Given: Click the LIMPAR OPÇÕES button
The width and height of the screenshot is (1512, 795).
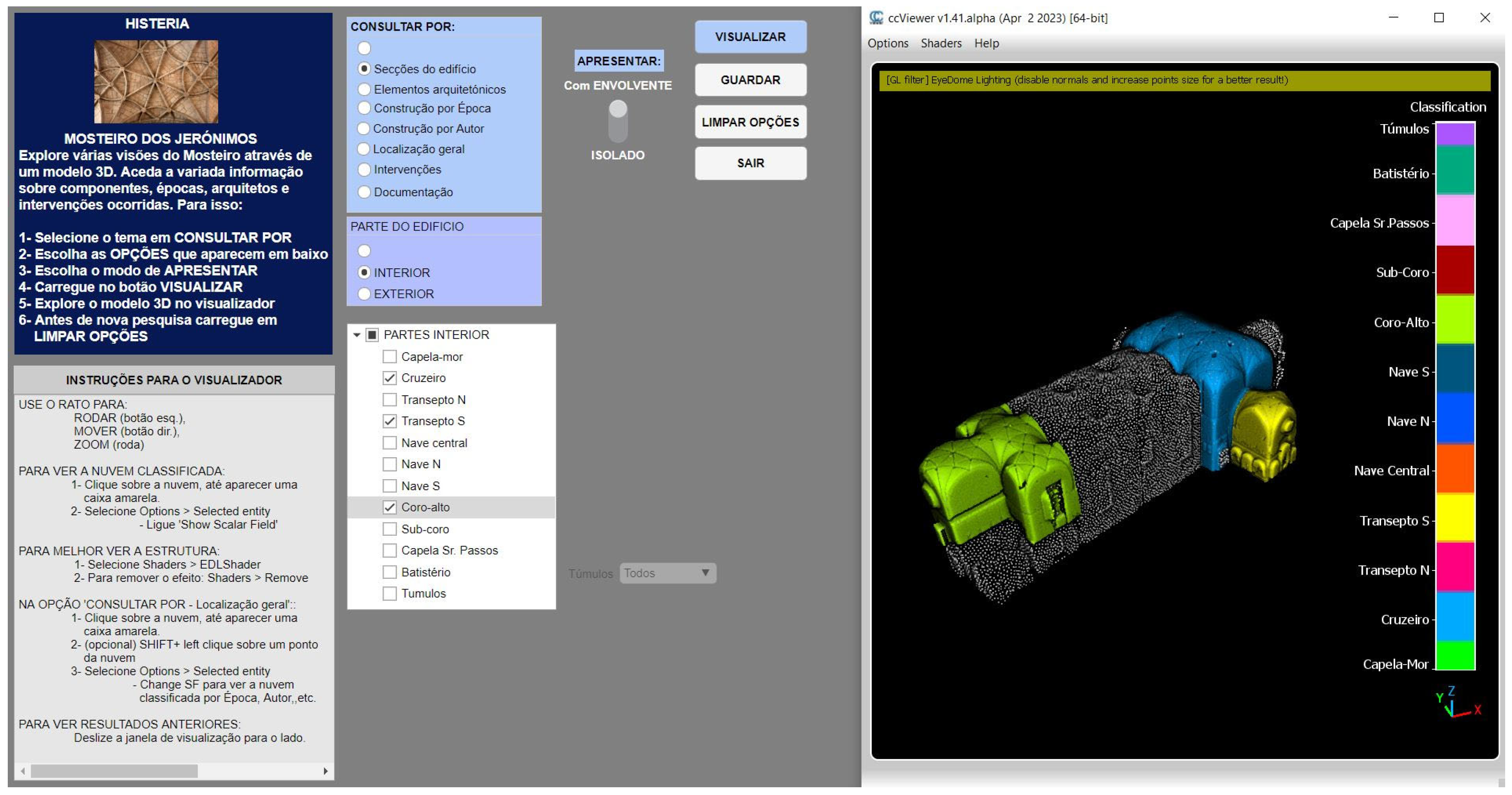Looking at the screenshot, I should (750, 122).
